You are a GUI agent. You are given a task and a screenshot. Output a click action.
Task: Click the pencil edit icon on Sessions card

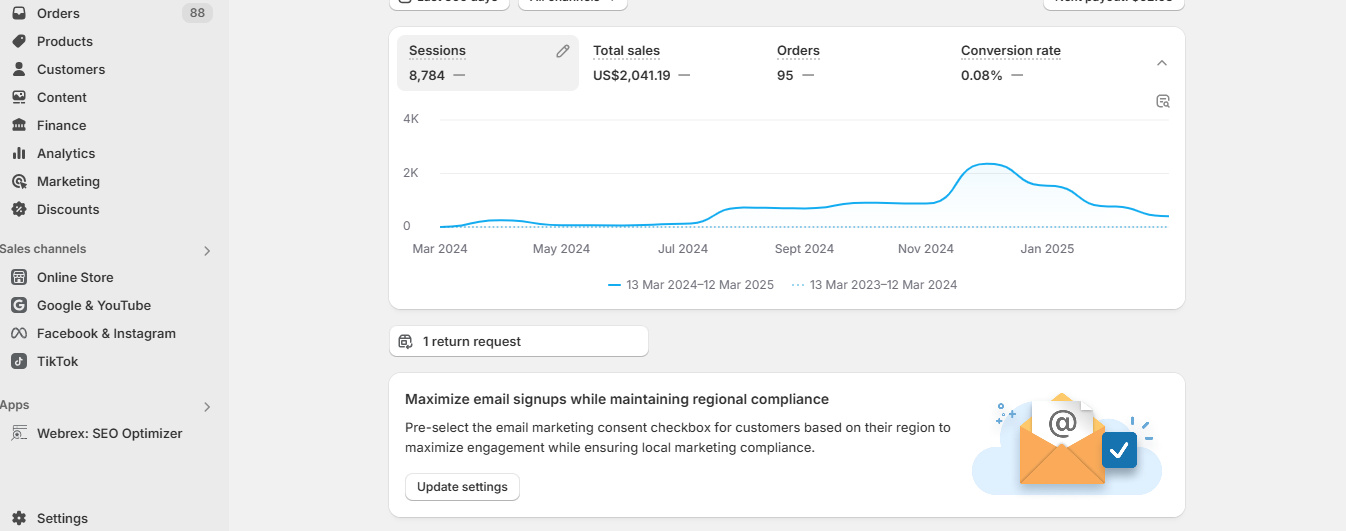point(563,51)
